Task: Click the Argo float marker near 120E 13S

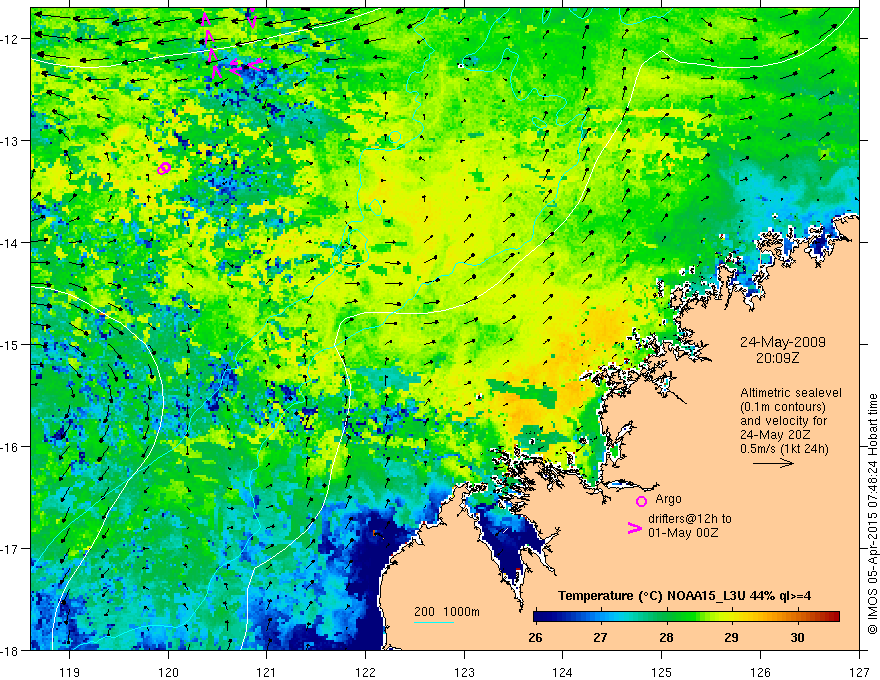Action: (163, 168)
